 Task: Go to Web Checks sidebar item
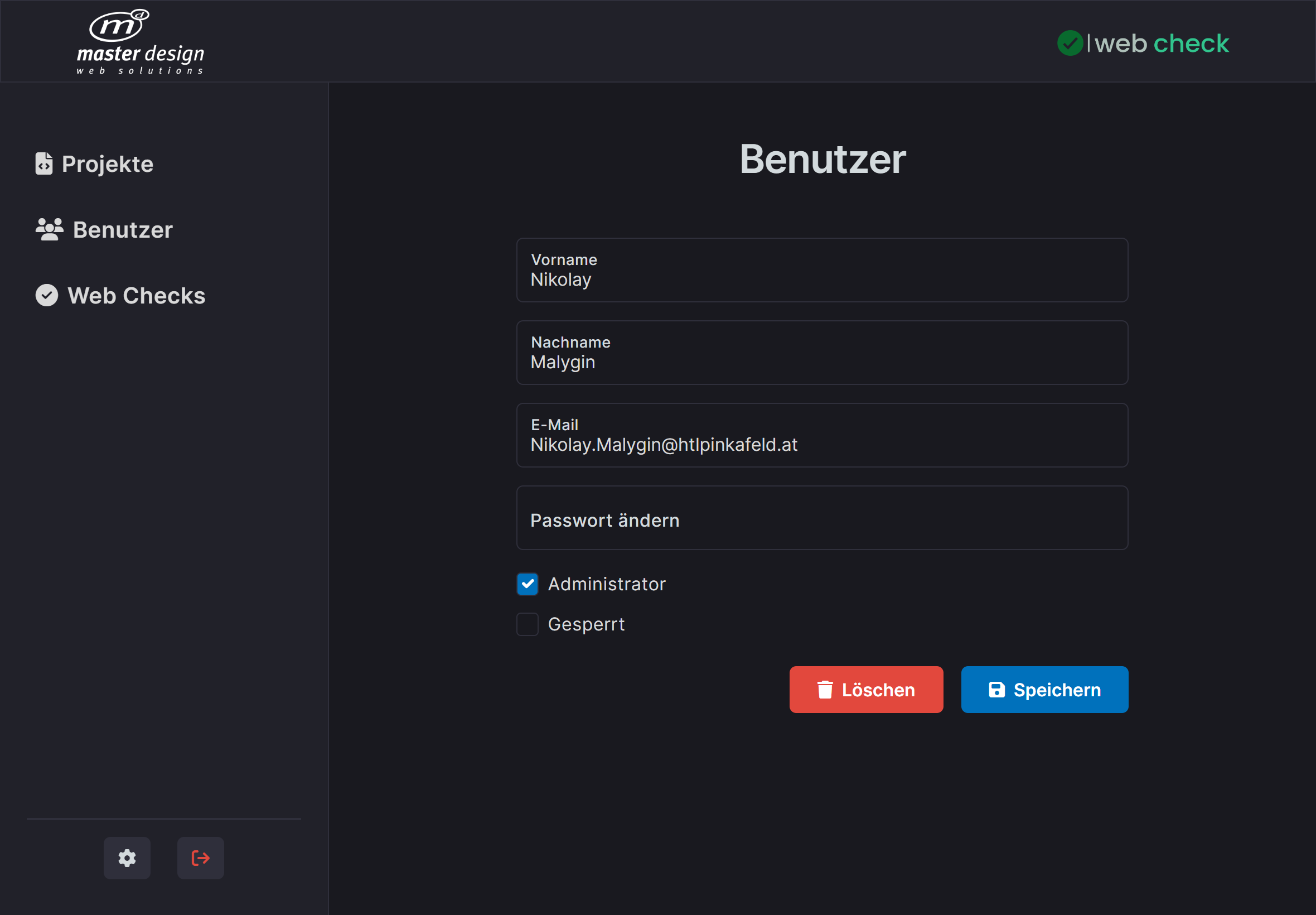pos(136,296)
